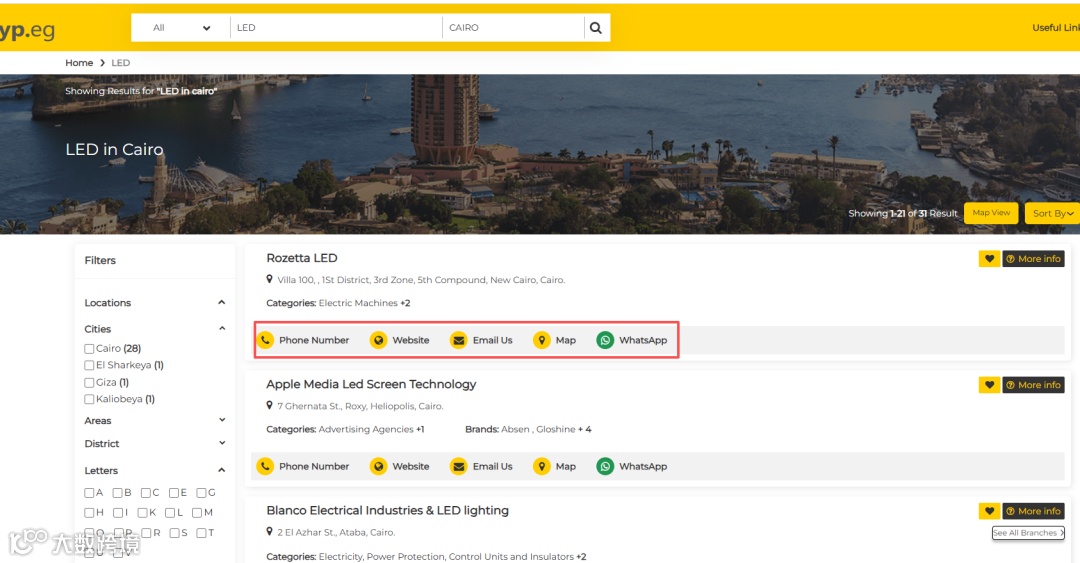Favorite Apple Media with heart icon

point(989,385)
